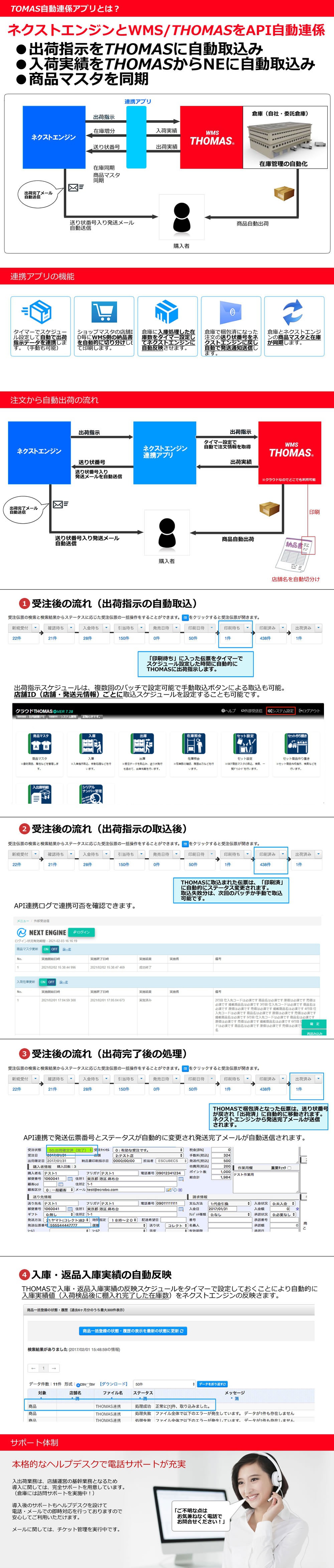This screenshot has width=334, height=1568.
Task: Open the 支払方法 dropdown showing 代金引換
Action: click(x=229, y=1203)
